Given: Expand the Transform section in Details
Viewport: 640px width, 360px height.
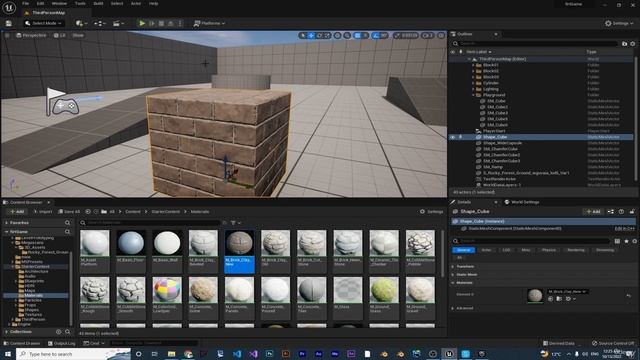Looking at the screenshot, I should tap(453, 267).
